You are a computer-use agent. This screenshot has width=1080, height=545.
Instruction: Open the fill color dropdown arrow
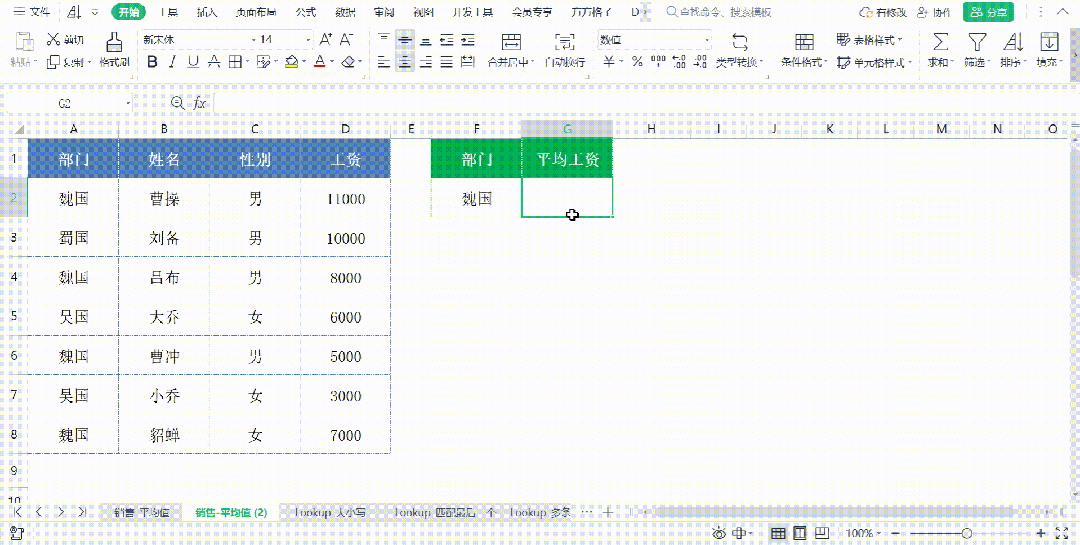(x=304, y=62)
